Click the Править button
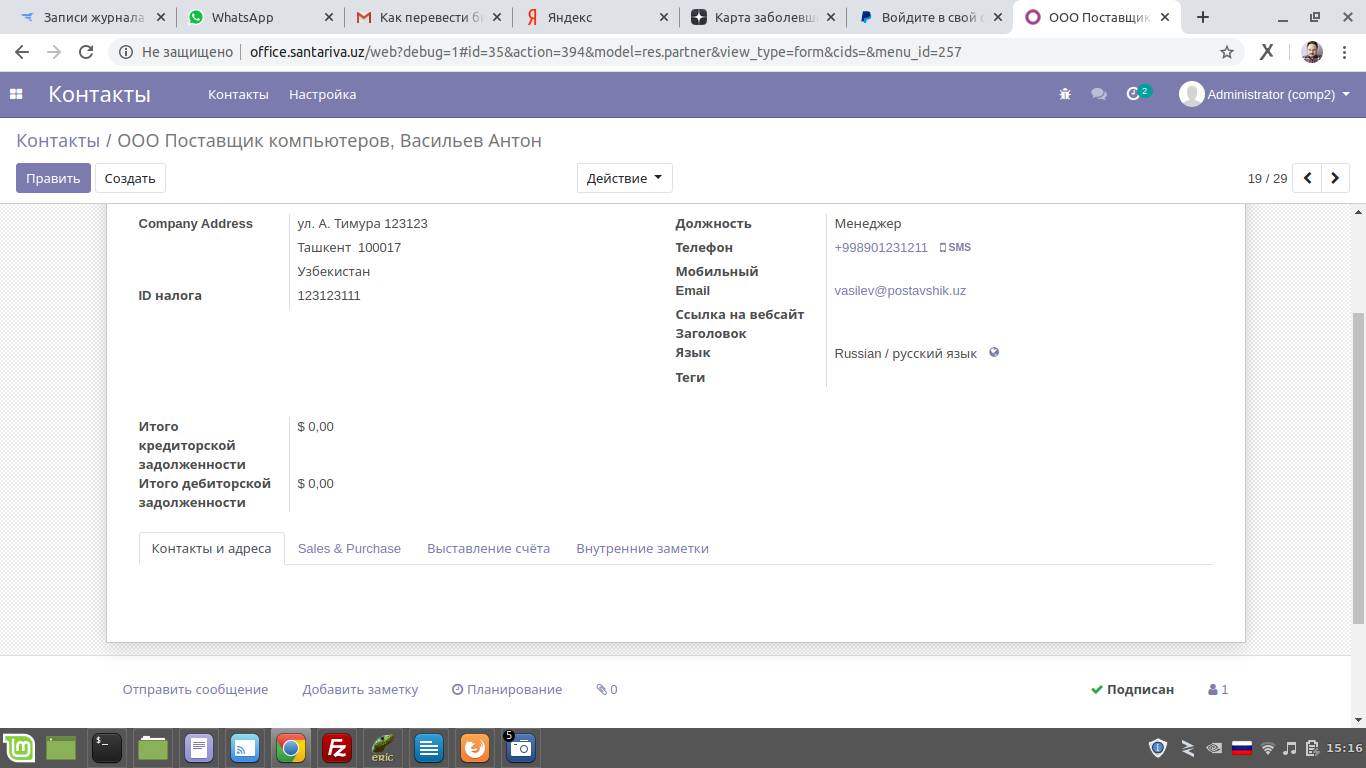1366x768 pixels. coord(53,178)
